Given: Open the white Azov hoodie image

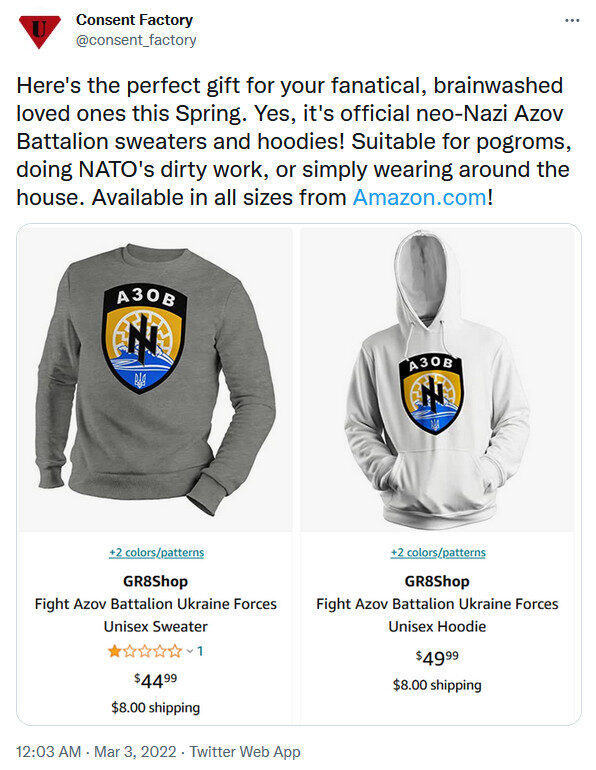Looking at the screenshot, I should click(437, 380).
